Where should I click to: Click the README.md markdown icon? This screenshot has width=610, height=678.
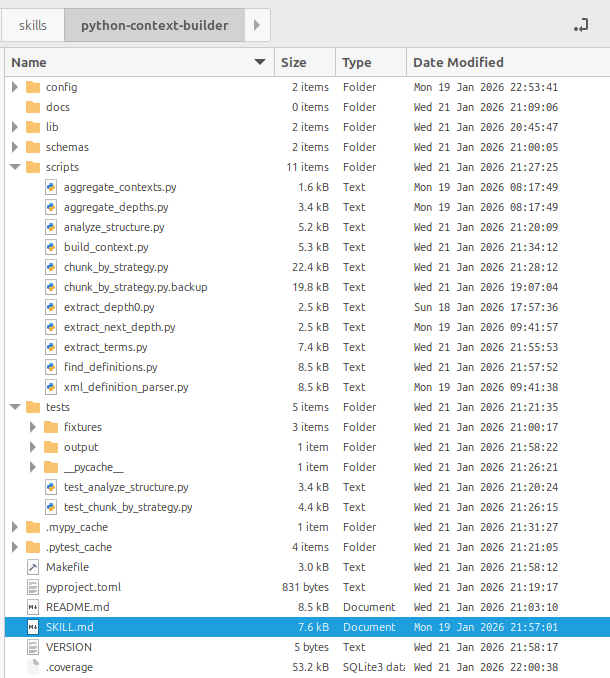coord(33,607)
